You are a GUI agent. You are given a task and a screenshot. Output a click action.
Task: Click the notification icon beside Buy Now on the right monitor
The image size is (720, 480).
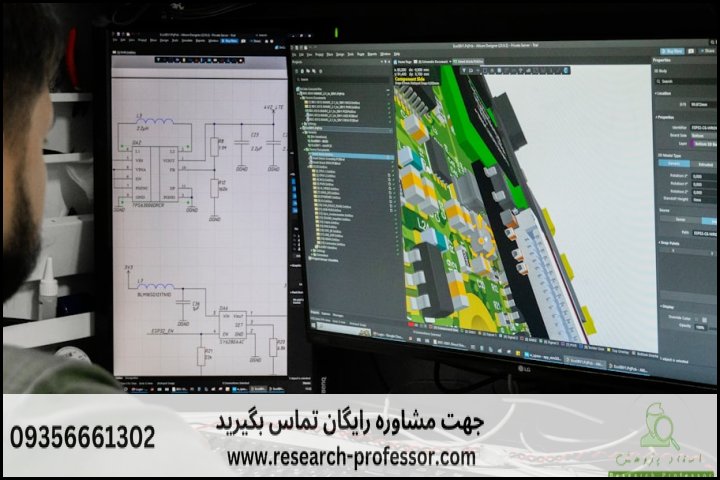[x=691, y=51]
